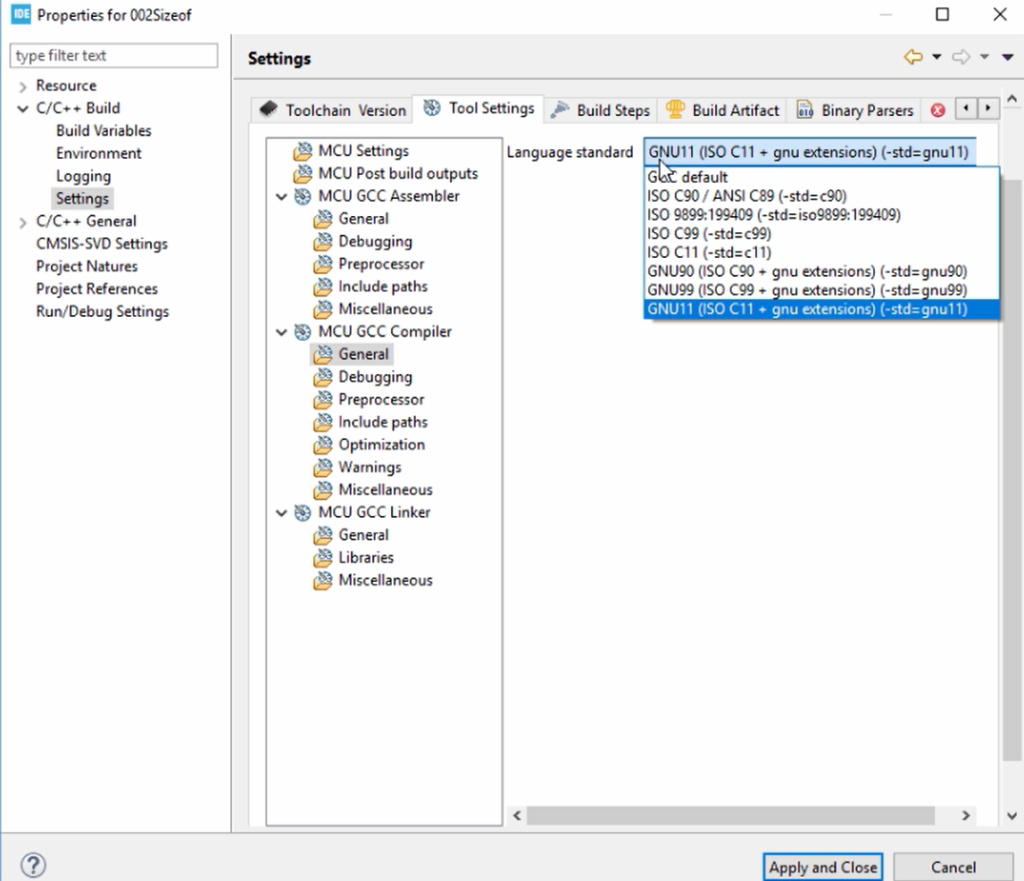Viewport: 1024px width, 881px height.
Task: Choose ISO C90 / ANSI C89 option
Action: click(821, 196)
